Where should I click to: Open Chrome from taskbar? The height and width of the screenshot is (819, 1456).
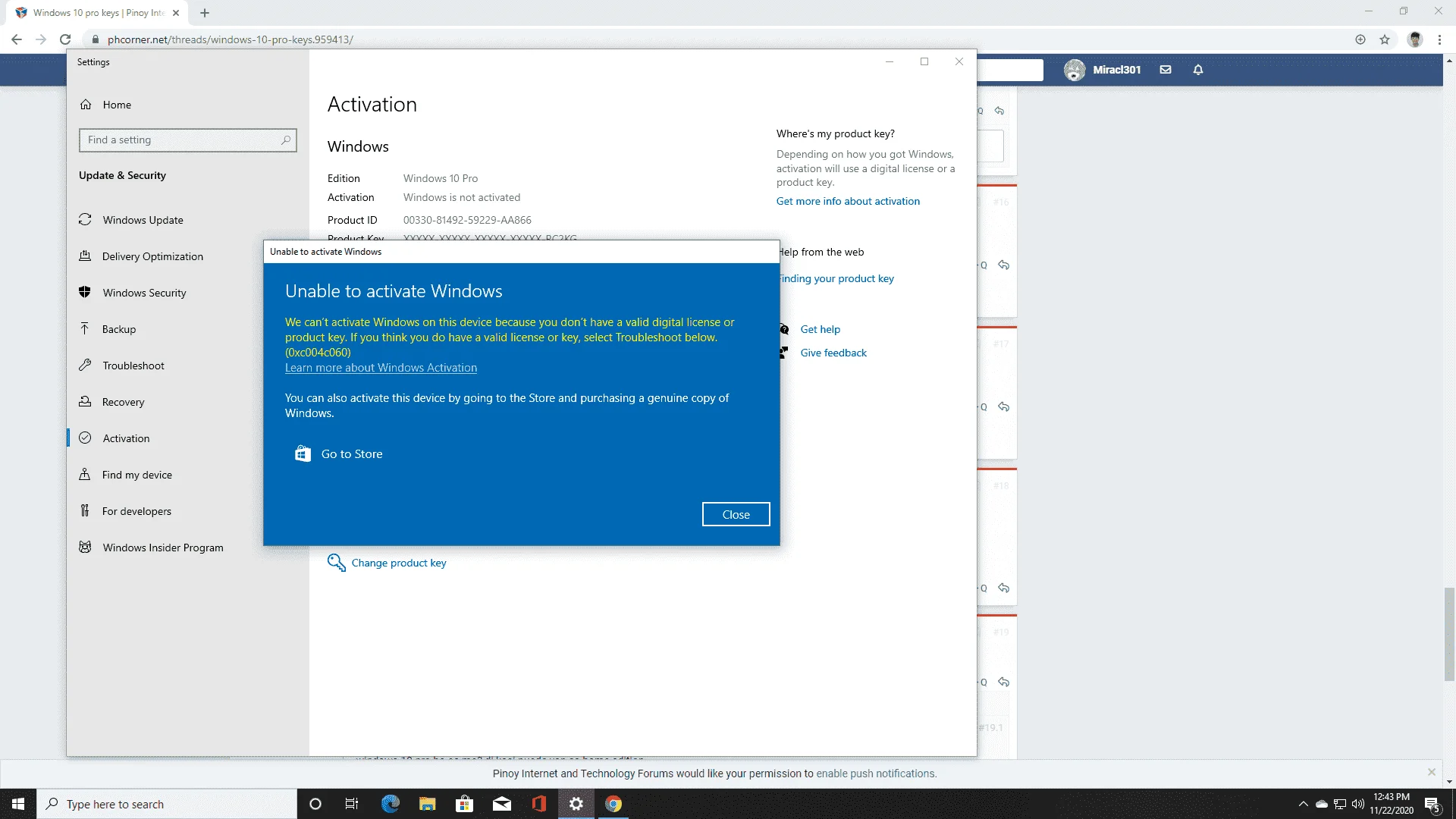click(x=613, y=804)
